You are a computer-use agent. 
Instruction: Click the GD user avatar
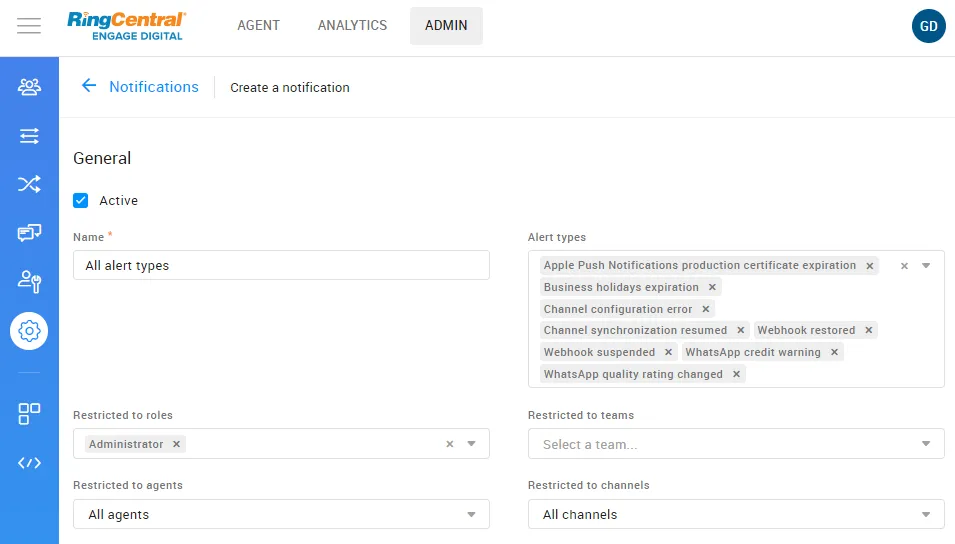click(x=928, y=26)
